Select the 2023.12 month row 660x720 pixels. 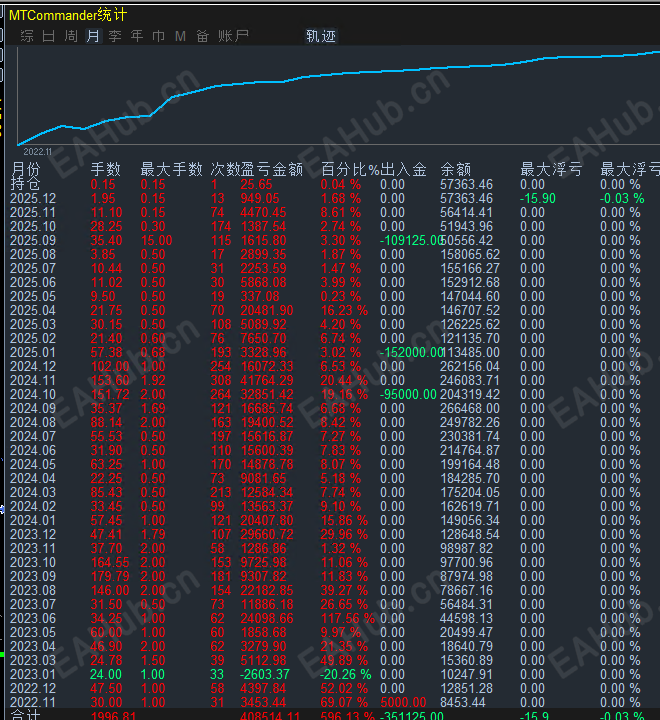[x=330, y=534]
